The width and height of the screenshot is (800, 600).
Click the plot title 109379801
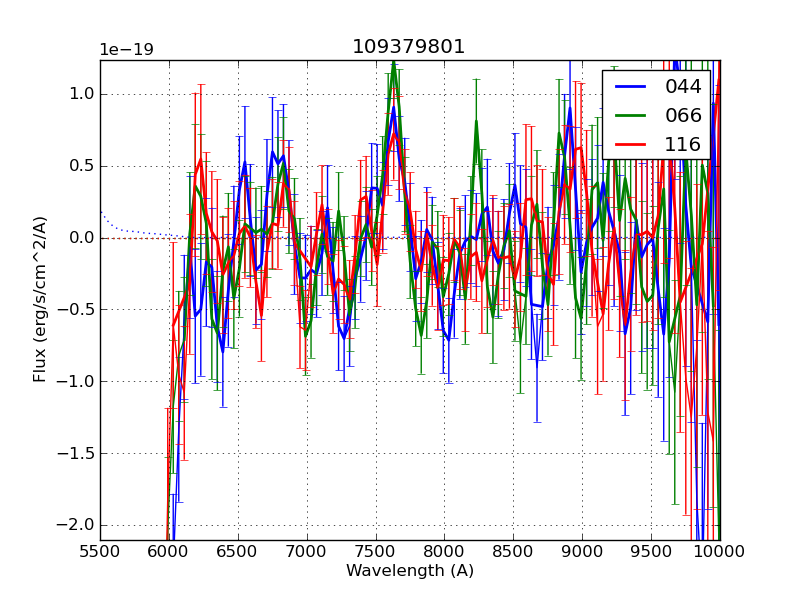(x=409, y=47)
